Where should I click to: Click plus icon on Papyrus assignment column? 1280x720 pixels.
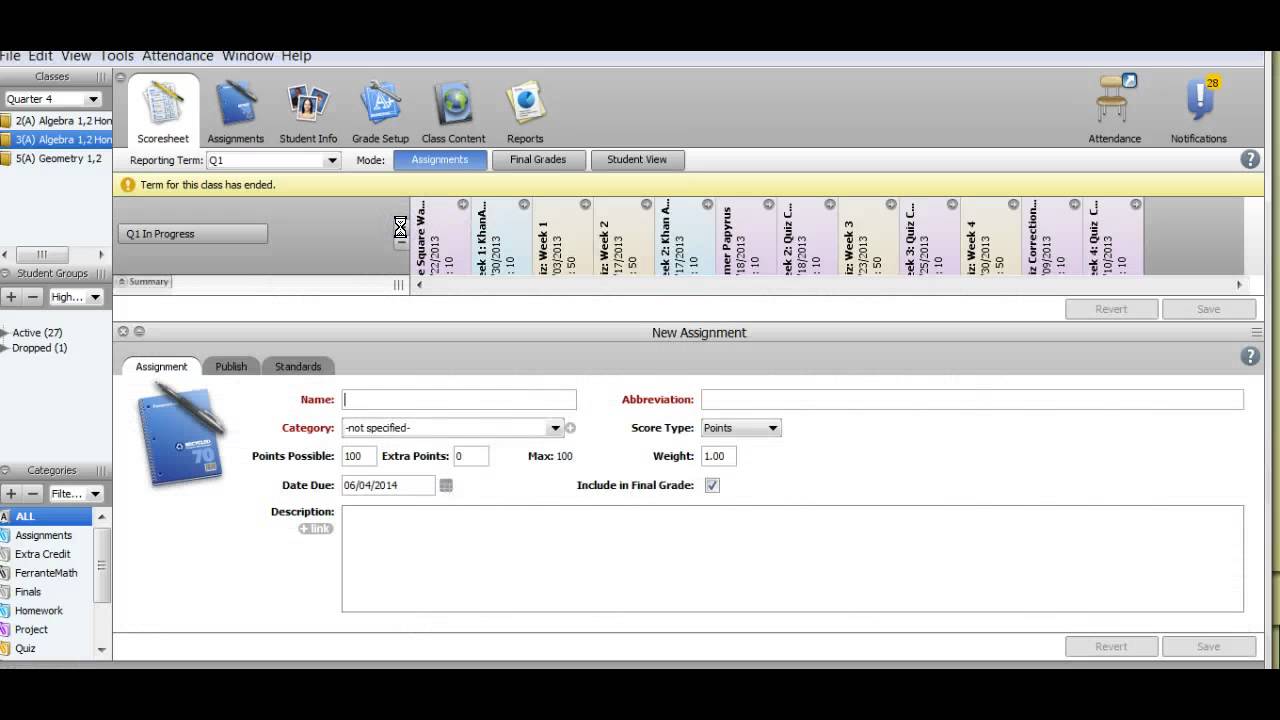coord(768,204)
